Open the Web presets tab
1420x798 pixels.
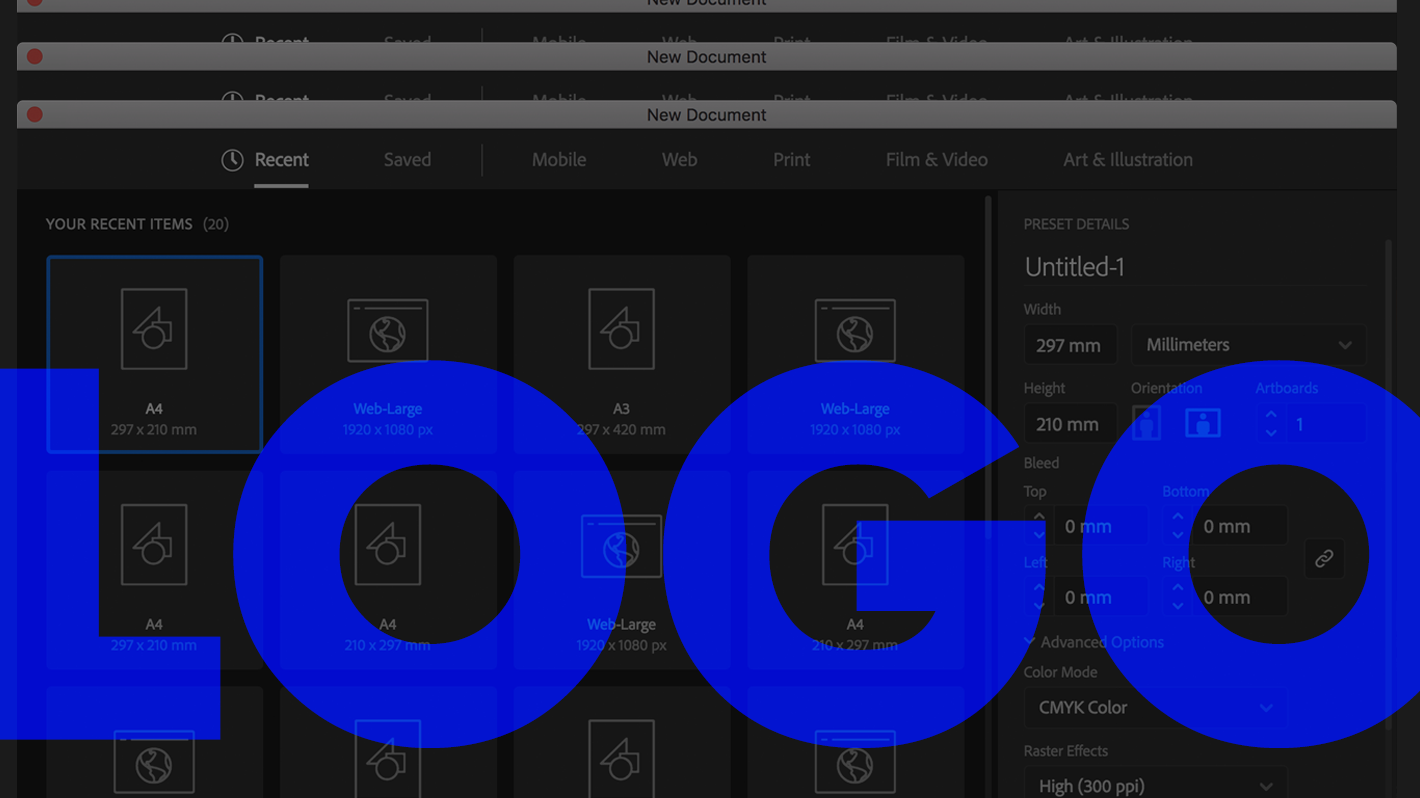(679, 160)
